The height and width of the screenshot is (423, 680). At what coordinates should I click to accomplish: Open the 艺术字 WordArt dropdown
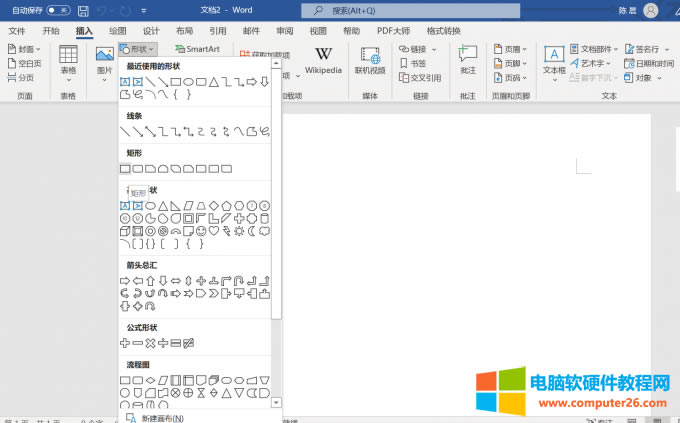(593, 63)
